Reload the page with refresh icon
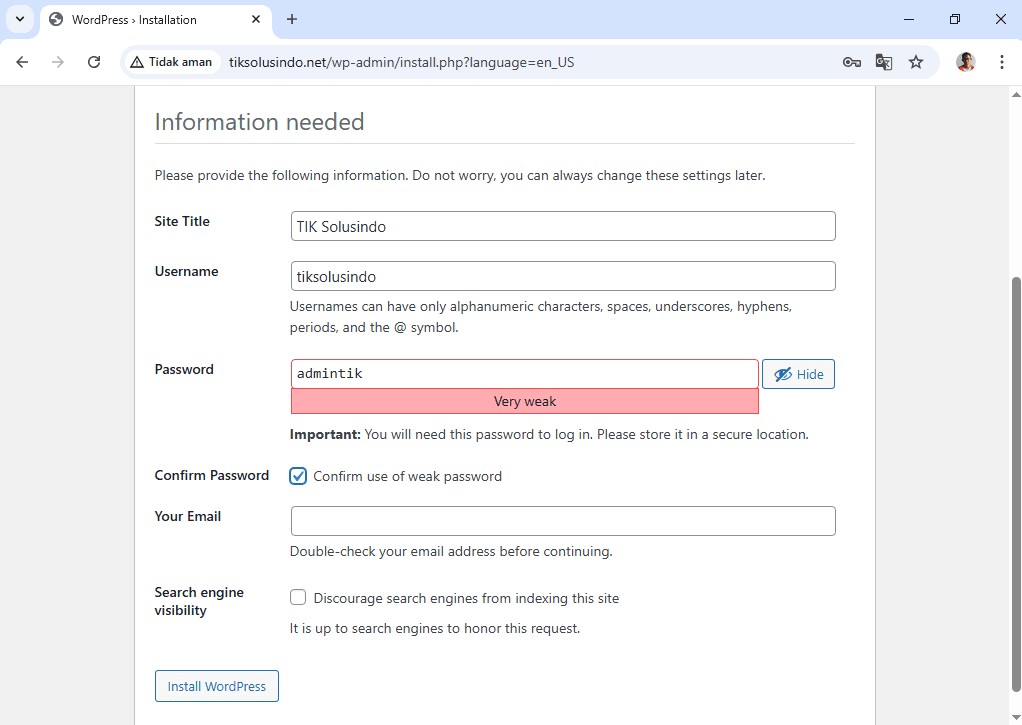 [x=94, y=62]
